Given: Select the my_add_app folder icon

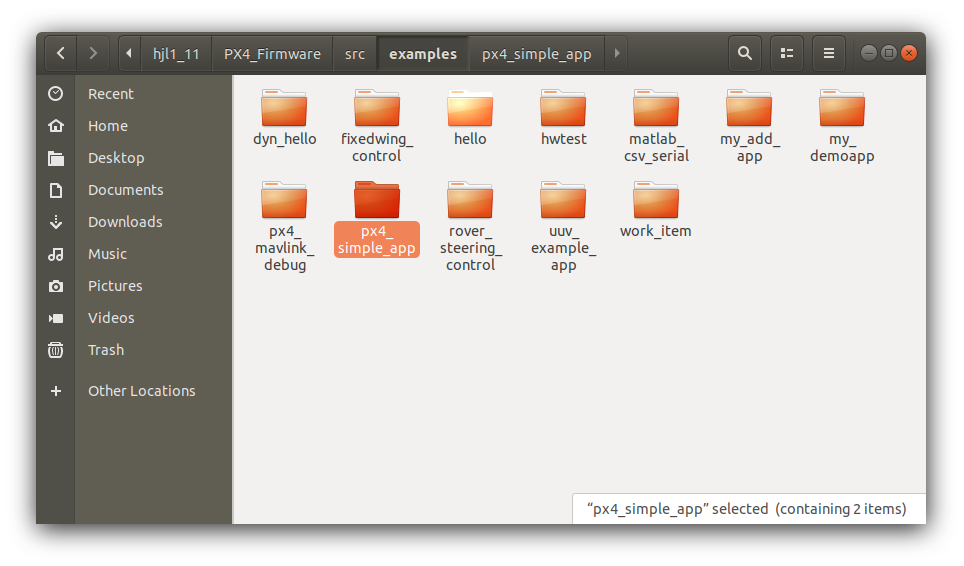Looking at the screenshot, I should (749, 108).
